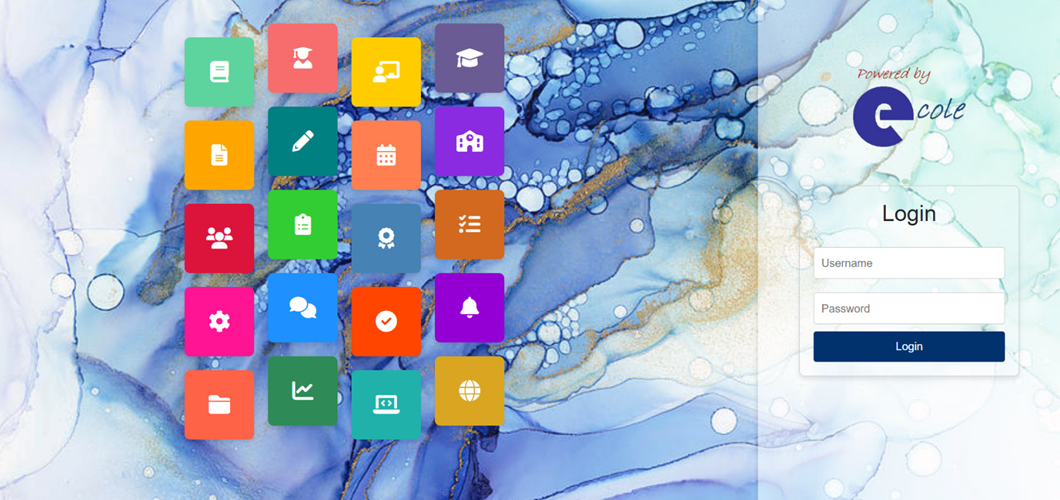Click the dark green line chart tile
This screenshot has height=500, width=1060.
[x=302, y=391]
